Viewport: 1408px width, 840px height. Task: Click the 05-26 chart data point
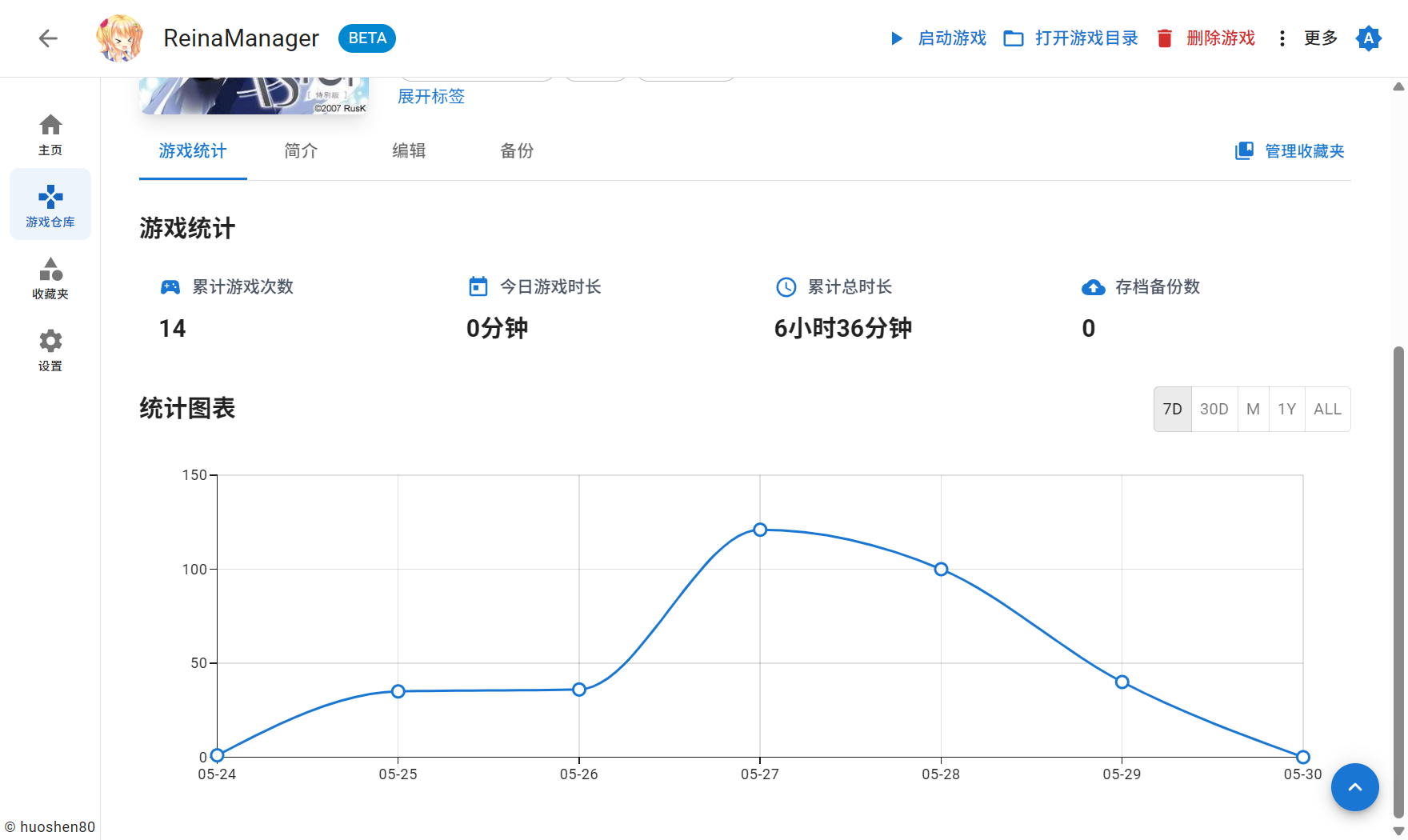pyautogui.click(x=579, y=690)
